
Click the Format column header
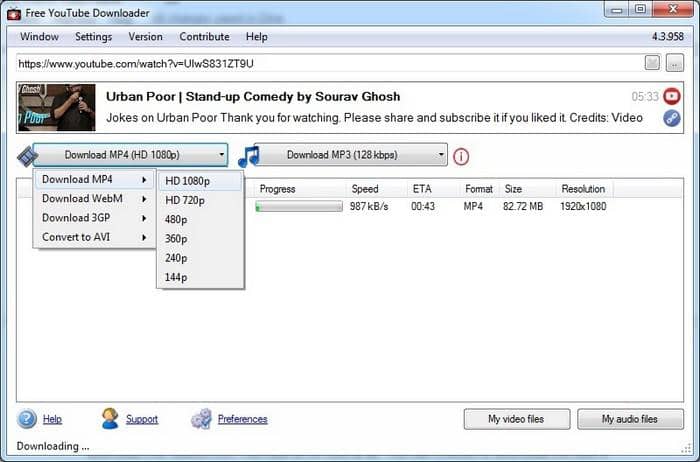(x=479, y=189)
